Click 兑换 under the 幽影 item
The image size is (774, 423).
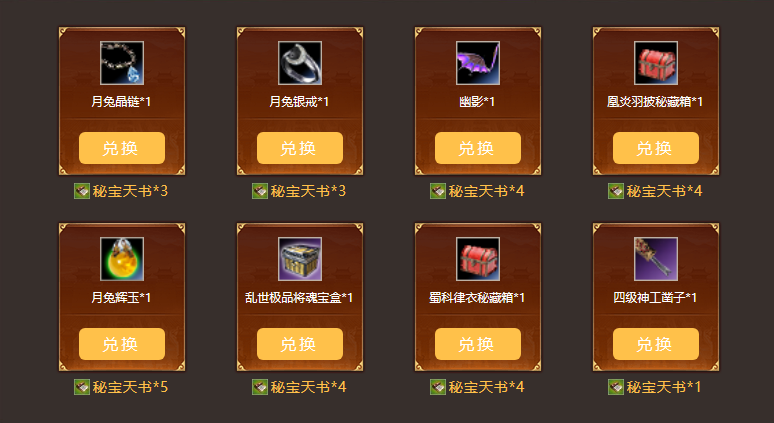click(478, 148)
